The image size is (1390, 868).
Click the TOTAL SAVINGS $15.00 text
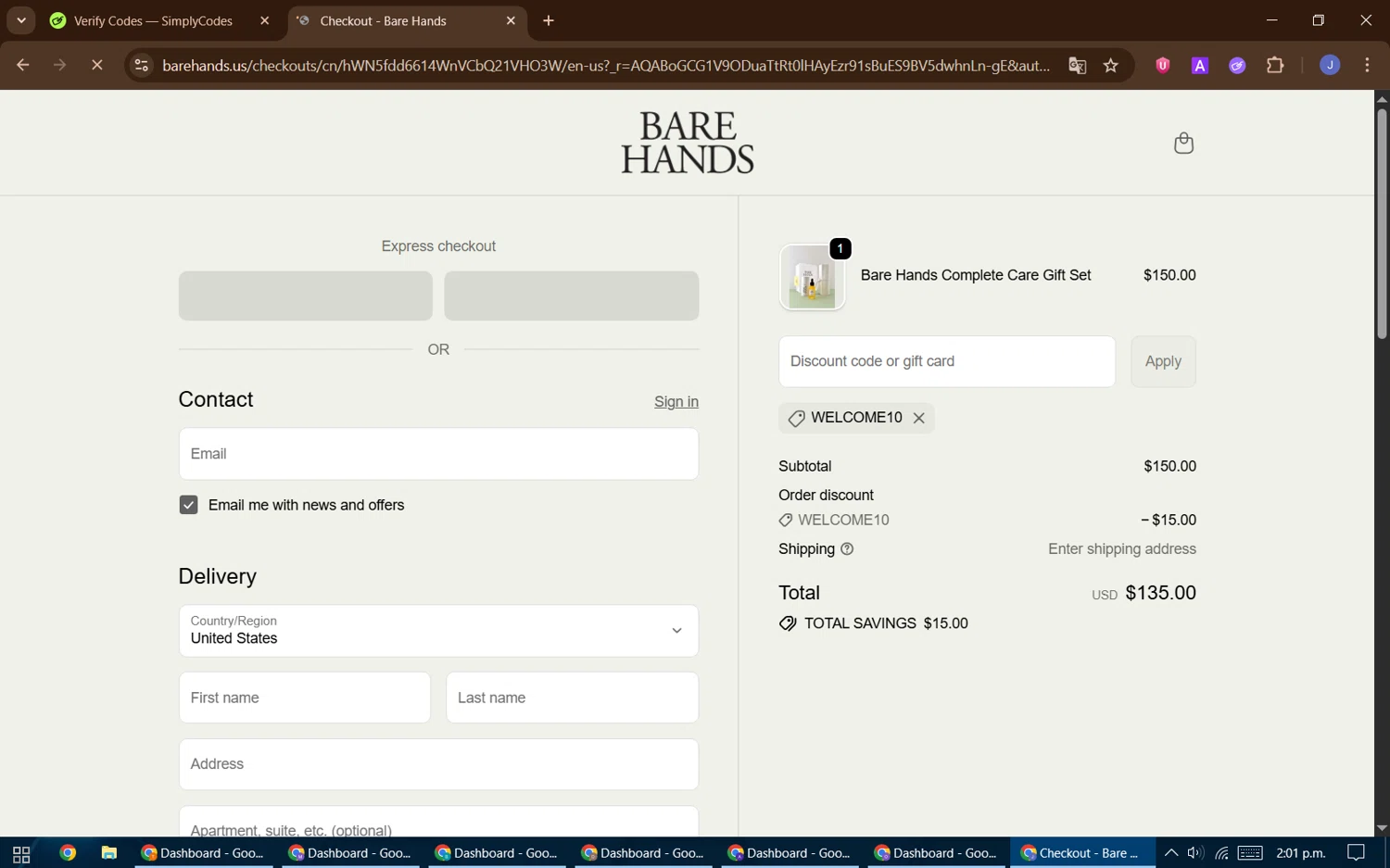(x=886, y=623)
